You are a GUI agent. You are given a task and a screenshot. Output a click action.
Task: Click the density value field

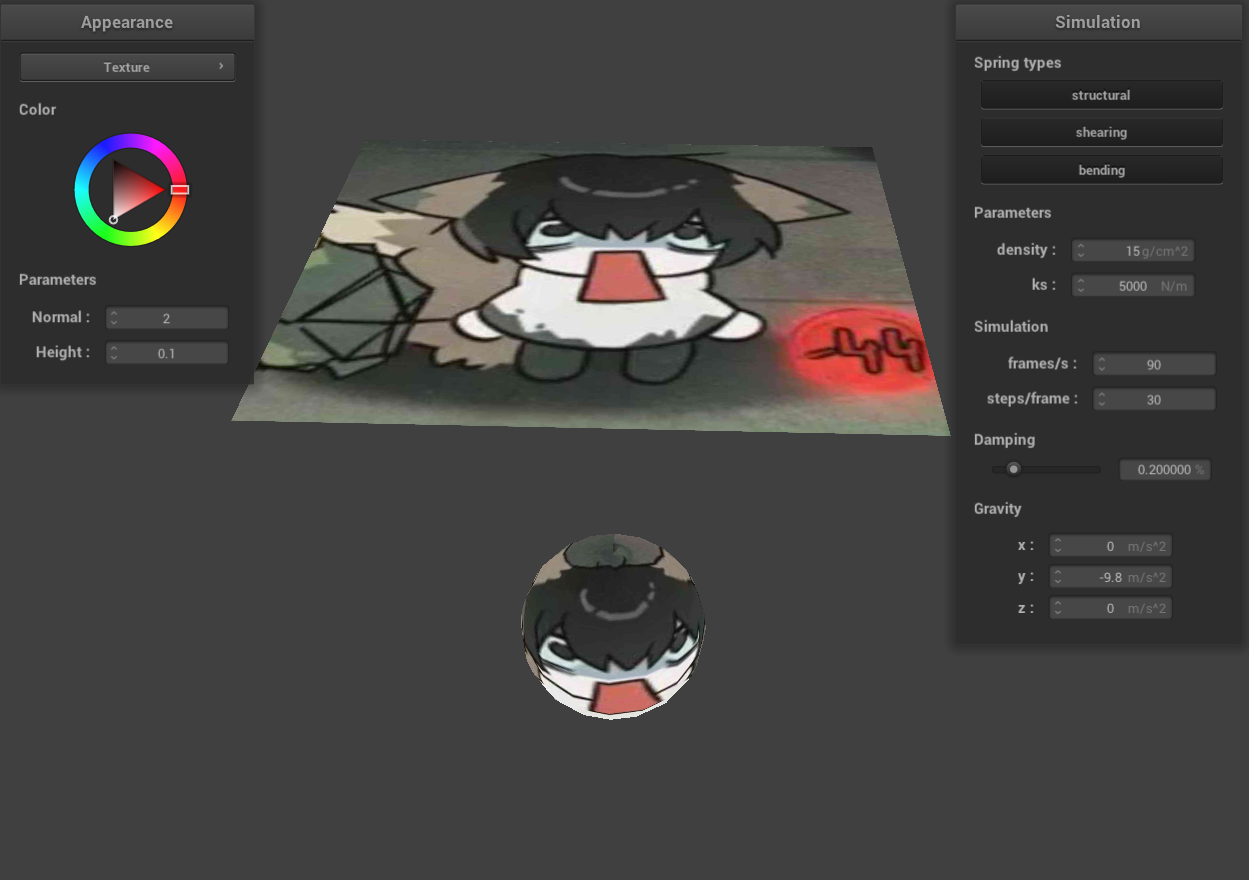(x=1133, y=251)
